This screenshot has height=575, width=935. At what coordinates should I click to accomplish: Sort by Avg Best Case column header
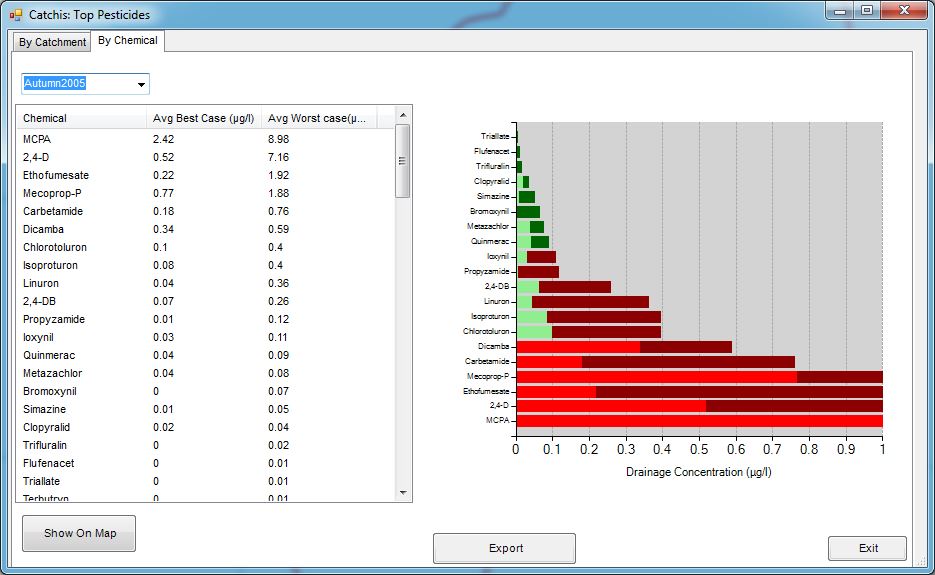point(202,118)
